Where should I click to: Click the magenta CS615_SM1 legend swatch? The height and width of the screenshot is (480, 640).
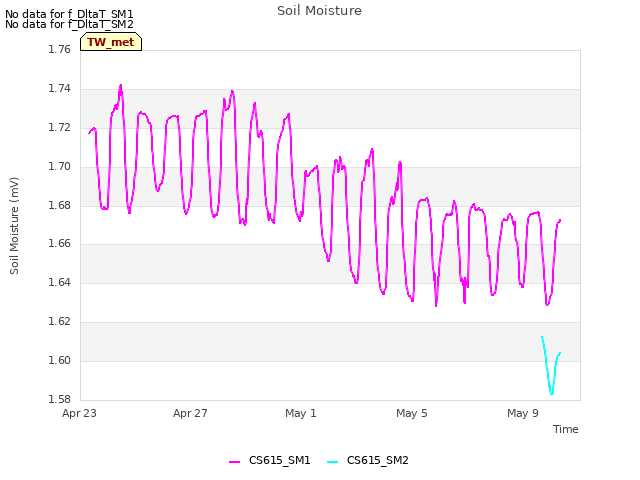click(x=235, y=462)
